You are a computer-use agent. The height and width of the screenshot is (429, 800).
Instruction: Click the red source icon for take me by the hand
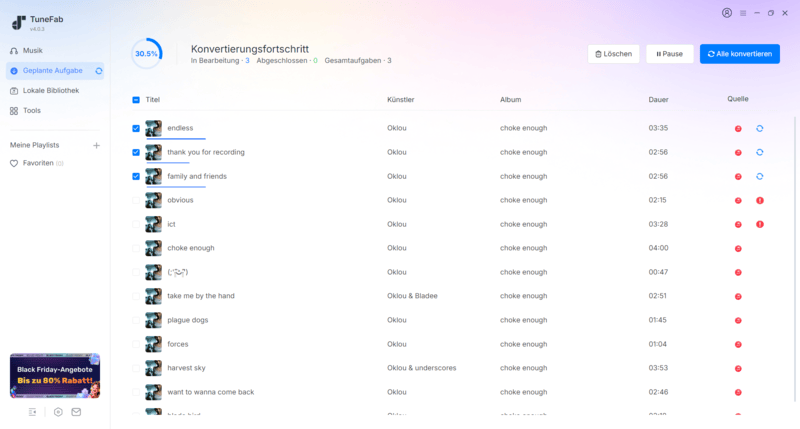click(x=738, y=296)
